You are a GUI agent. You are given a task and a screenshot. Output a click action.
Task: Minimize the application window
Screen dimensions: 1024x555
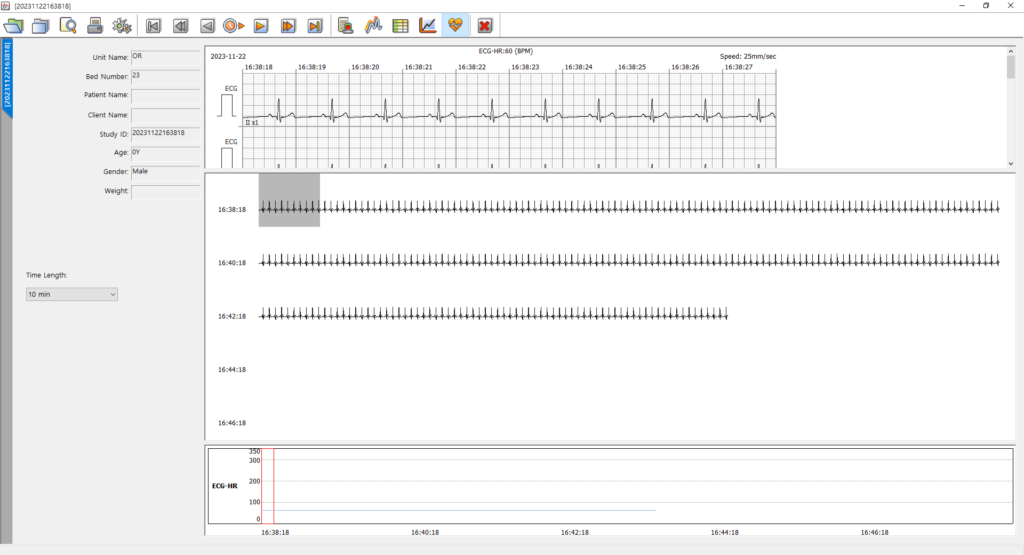pyautogui.click(x=962, y=5)
